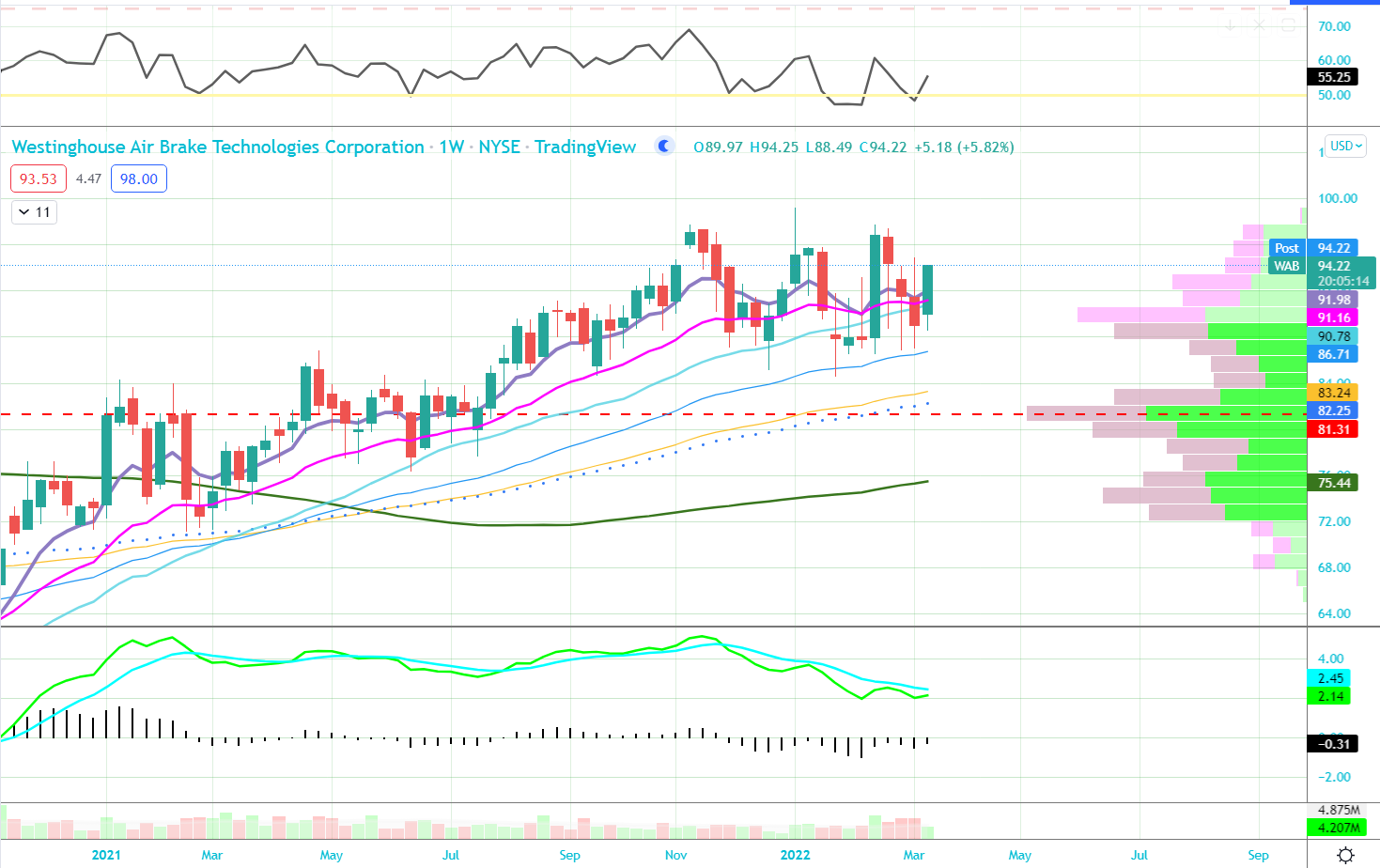Click the 90.78 cyan moving average label
Screen dimensions: 1380x868
click(1333, 336)
